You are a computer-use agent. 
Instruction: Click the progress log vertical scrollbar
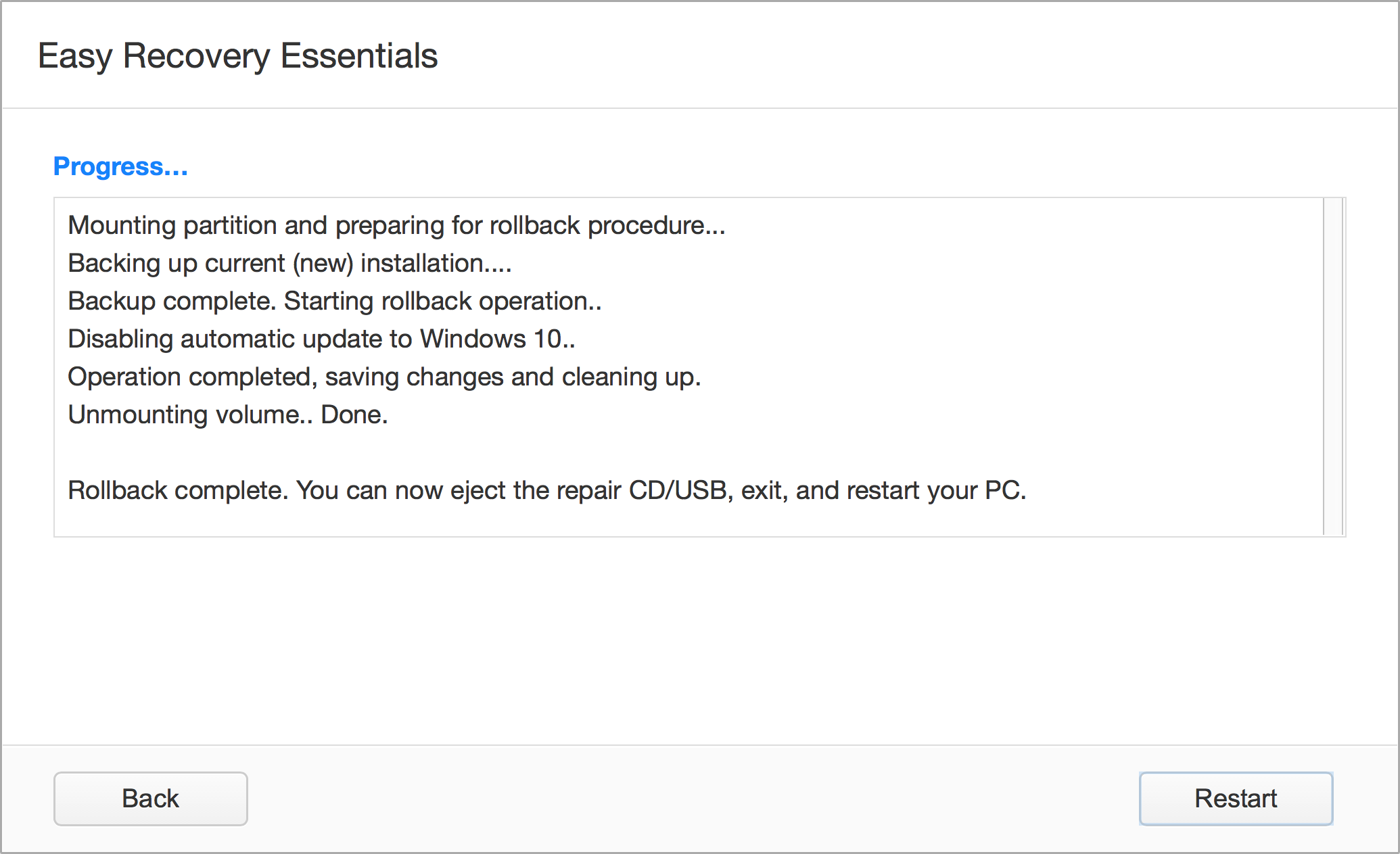coord(1332,366)
